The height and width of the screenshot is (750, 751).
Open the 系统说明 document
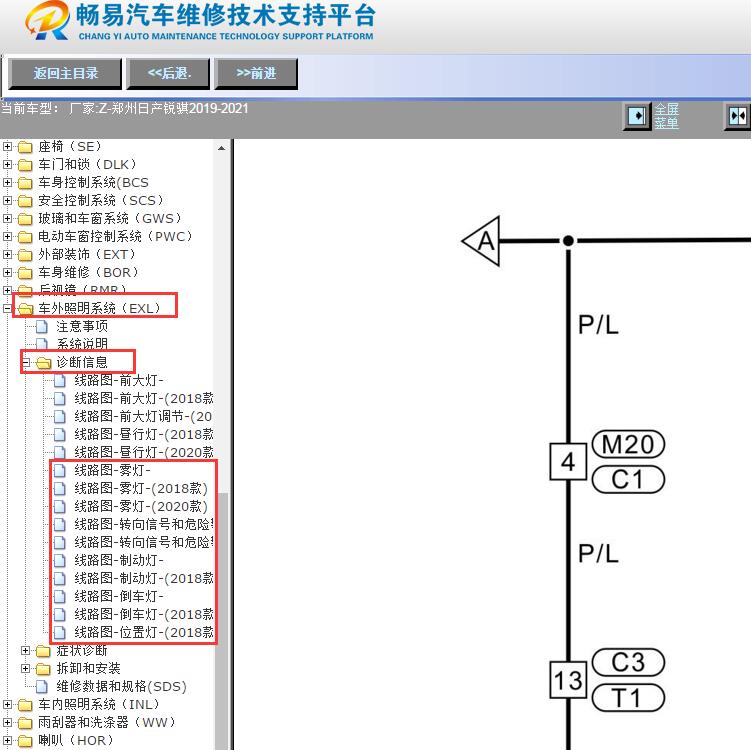pos(82,344)
